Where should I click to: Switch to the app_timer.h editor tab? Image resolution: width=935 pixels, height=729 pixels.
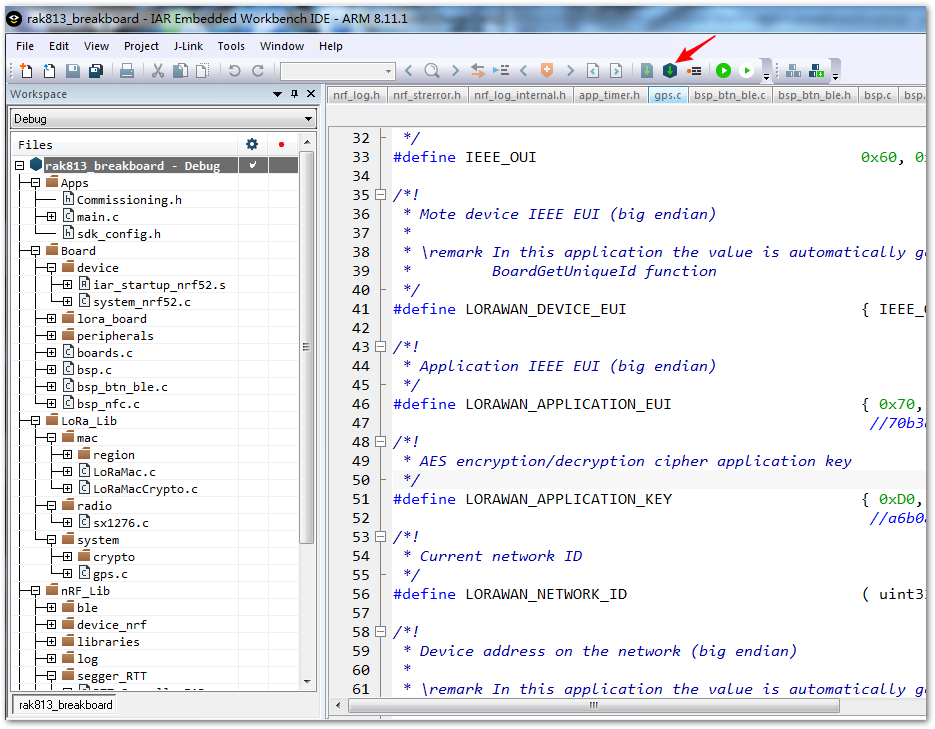(x=609, y=95)
